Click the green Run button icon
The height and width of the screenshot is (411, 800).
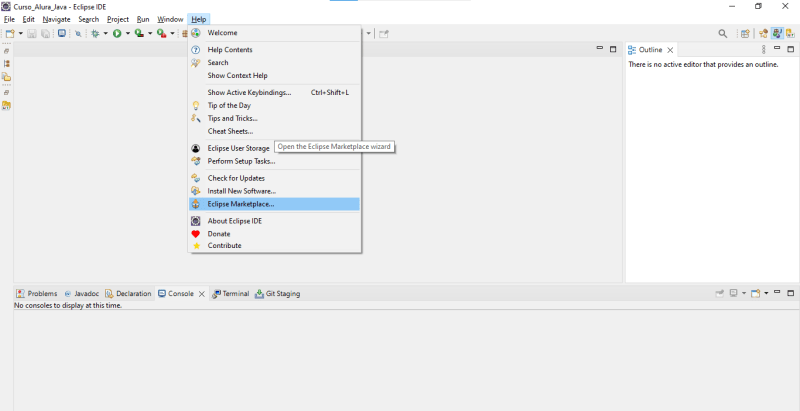tap(117, 34)
